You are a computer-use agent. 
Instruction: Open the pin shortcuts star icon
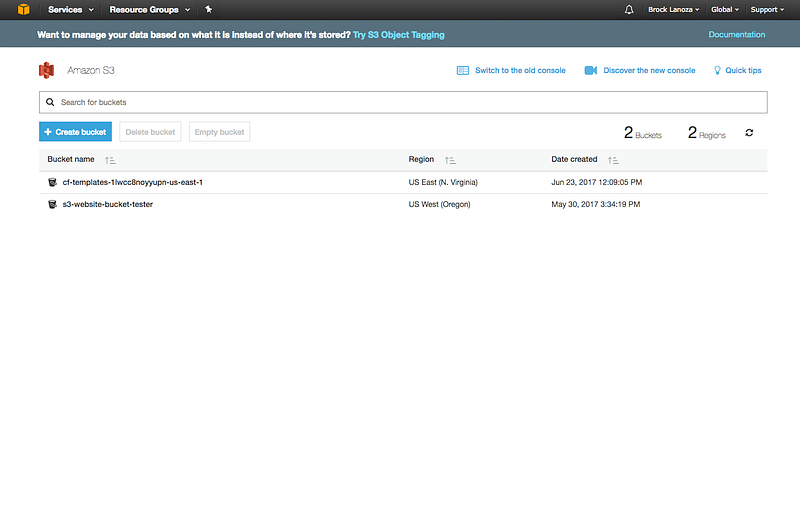click(208, 9)
